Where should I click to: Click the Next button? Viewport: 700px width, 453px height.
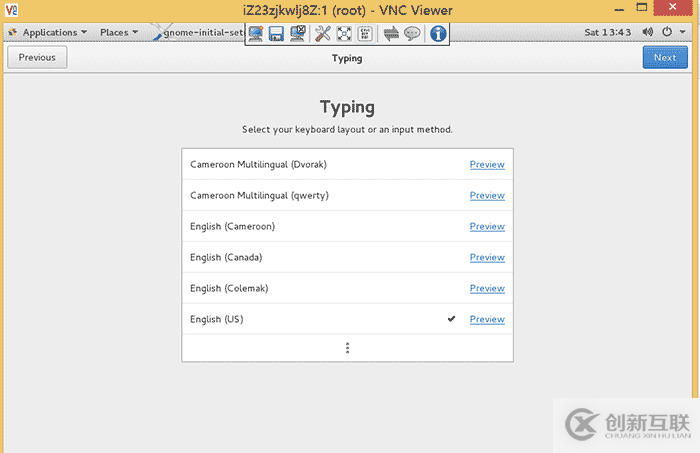665,58
